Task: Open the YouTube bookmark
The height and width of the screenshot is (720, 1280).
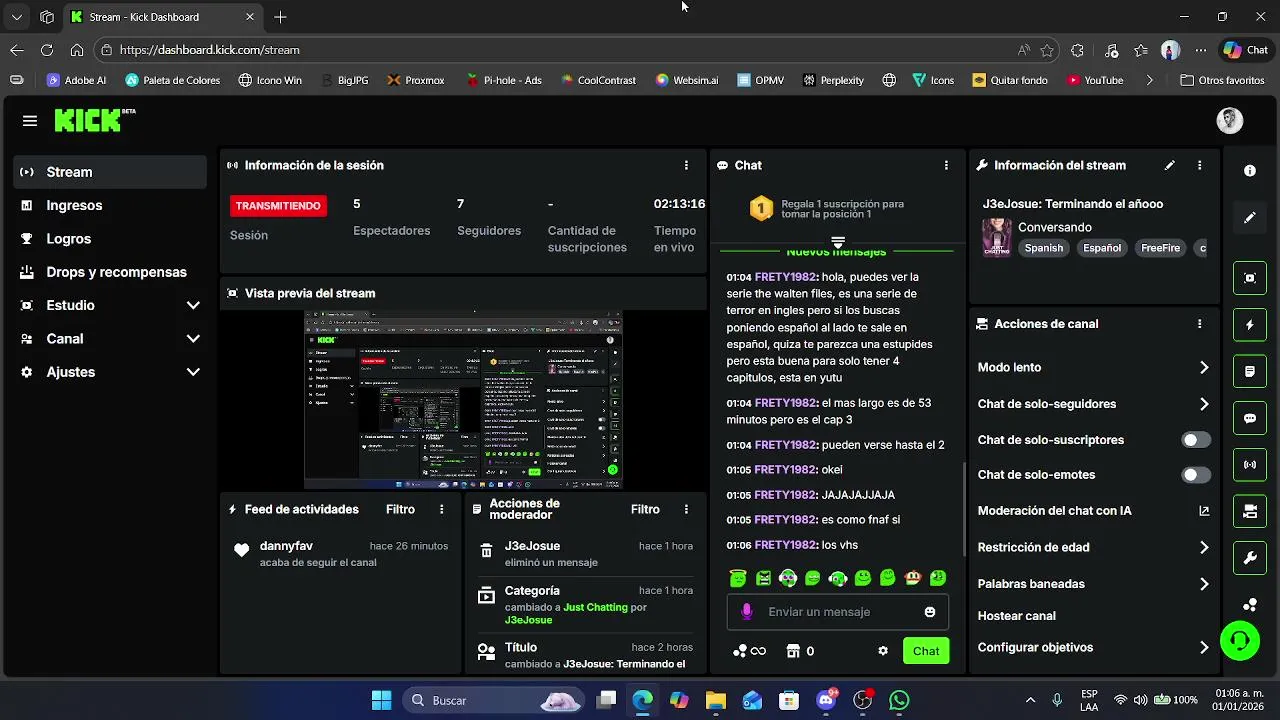Action: [x=1094, y=80]
